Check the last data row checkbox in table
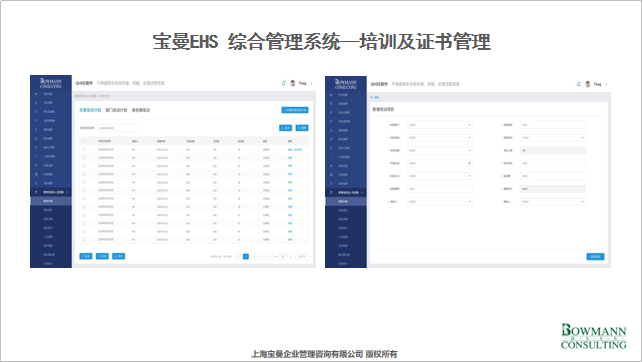Image resolution: width=643 pixels, height=362 pixels. pos(84,239)
